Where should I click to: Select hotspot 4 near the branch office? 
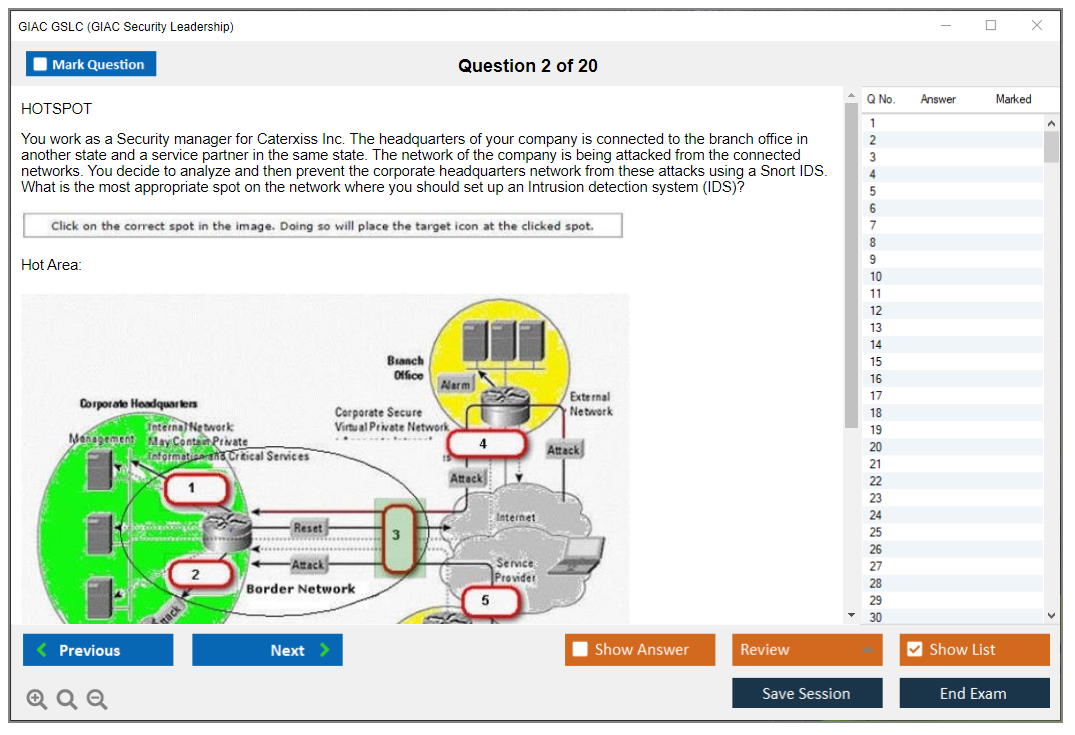pyautogui.click(x=484, y=444)
